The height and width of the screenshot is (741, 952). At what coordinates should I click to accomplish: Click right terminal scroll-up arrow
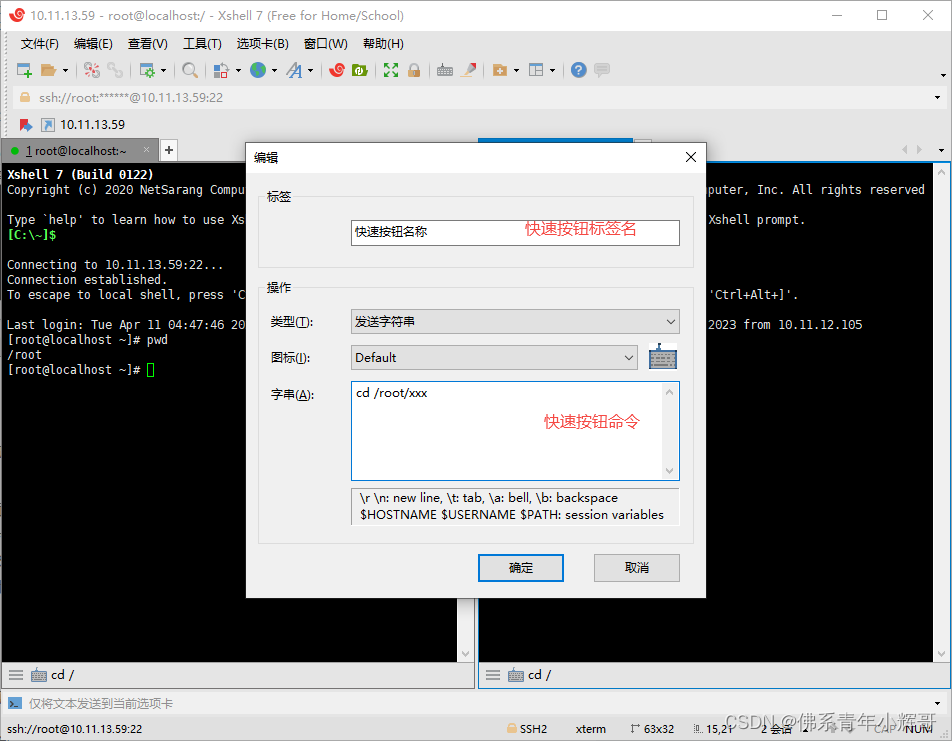(x=942, y=172)
